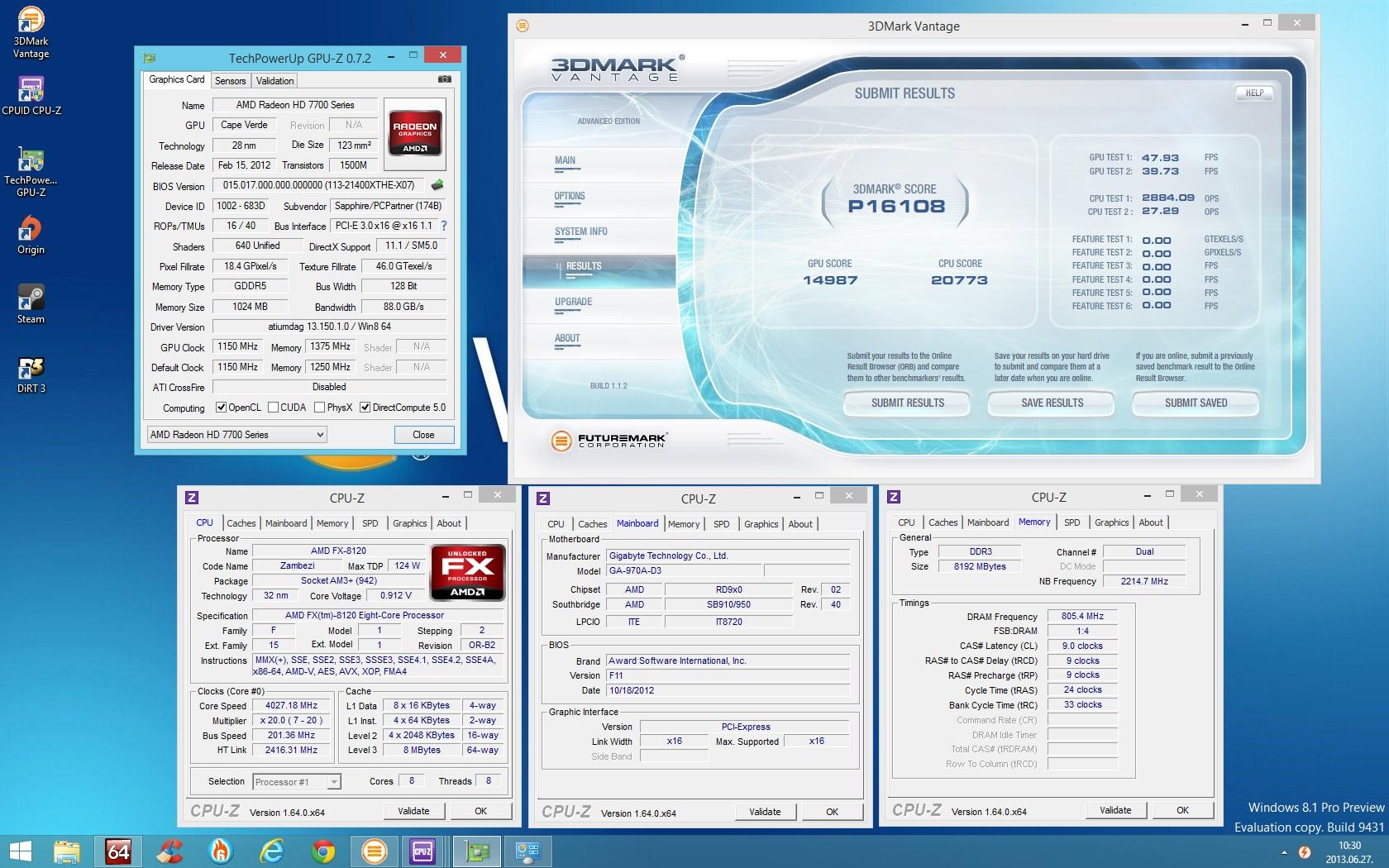The image size is (1389, 868).
Task: Click the Bus Interface question mark help
Action: pos(444,225)
